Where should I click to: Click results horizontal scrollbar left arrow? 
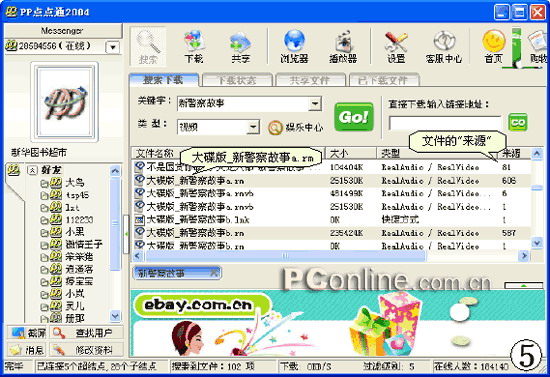coord(138,256)
